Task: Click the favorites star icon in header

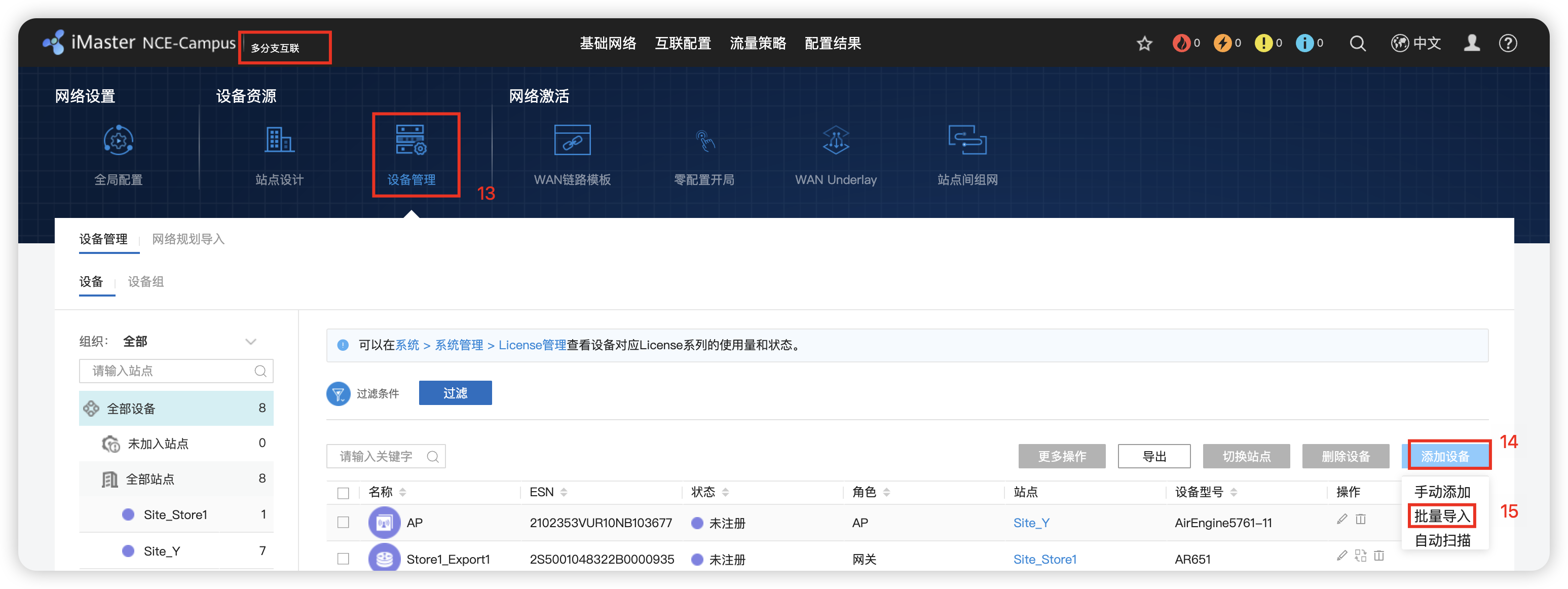Action: [1144, 44]
